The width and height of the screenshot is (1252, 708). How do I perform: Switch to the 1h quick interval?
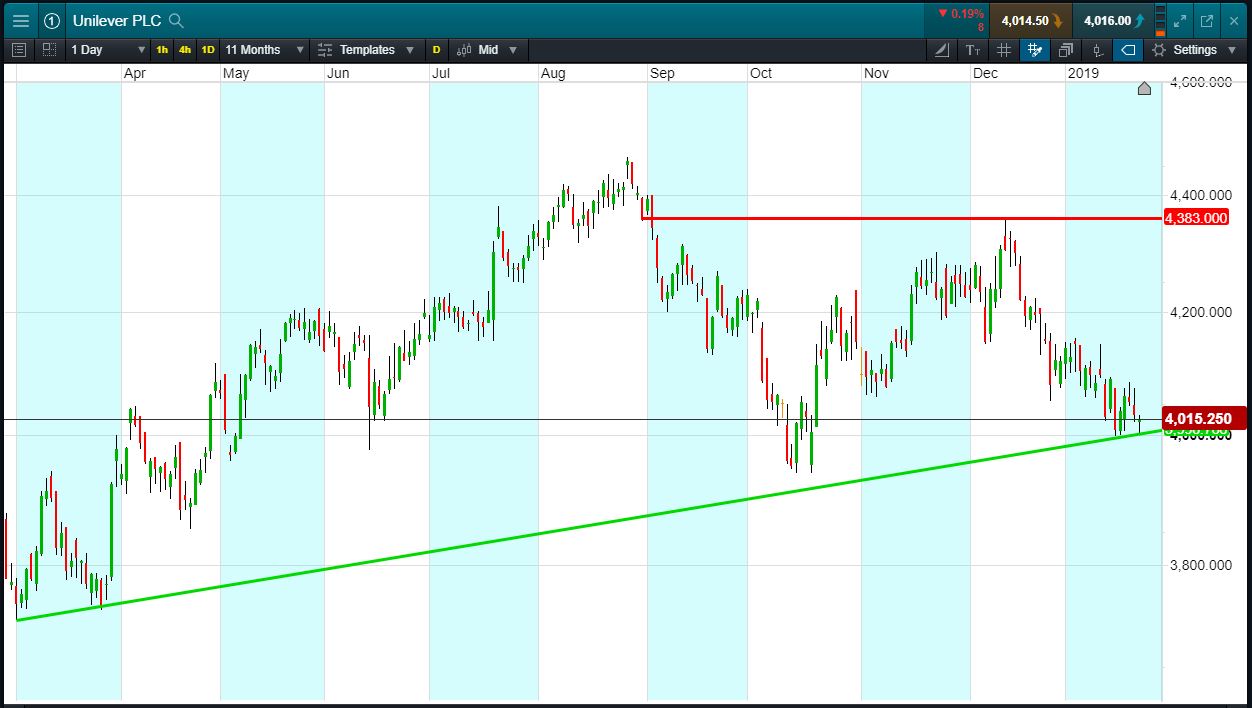pyautogui.click(x=162, y=49)
